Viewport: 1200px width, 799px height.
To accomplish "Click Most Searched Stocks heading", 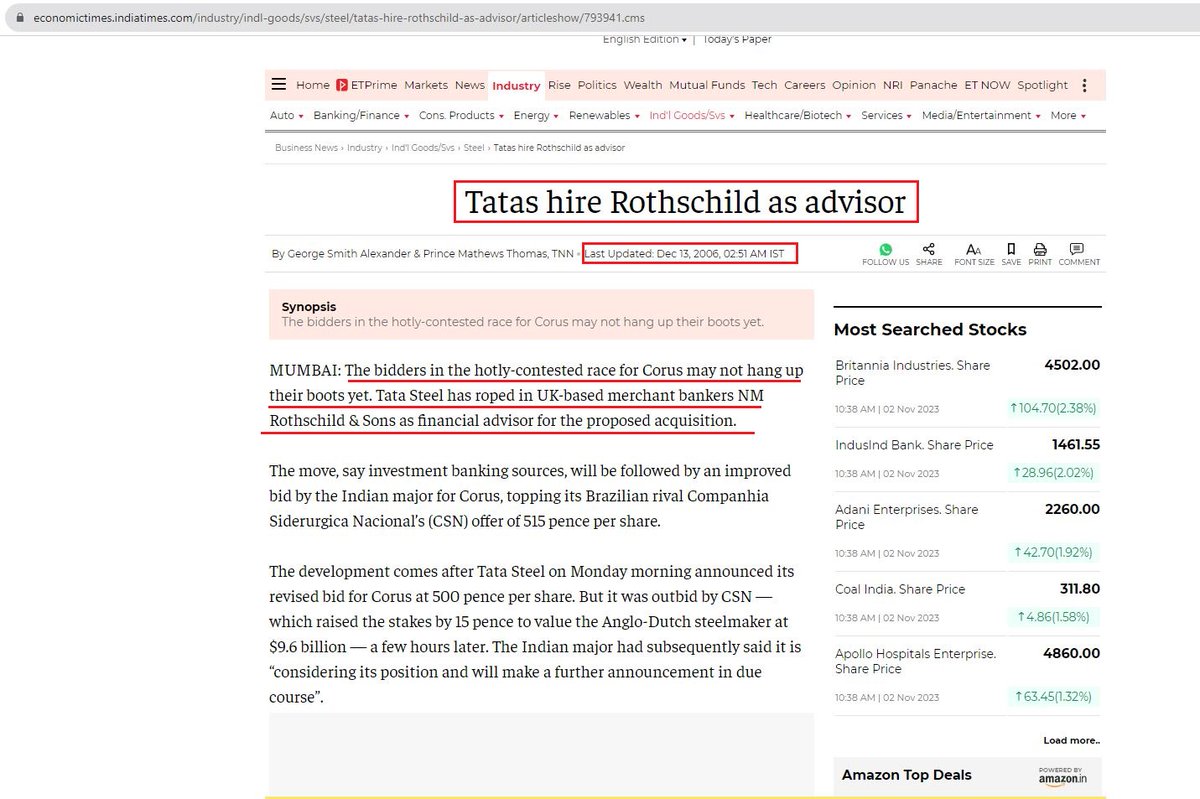I will 930,330.
